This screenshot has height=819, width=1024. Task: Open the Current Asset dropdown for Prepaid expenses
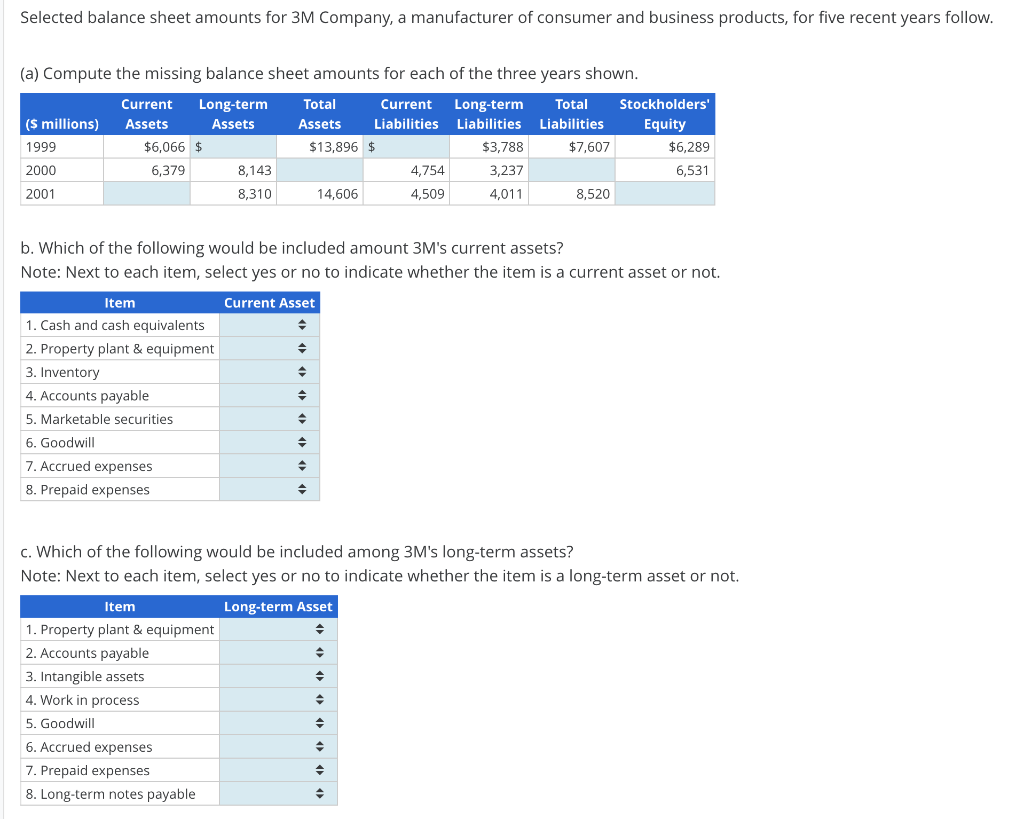(305, 489)
